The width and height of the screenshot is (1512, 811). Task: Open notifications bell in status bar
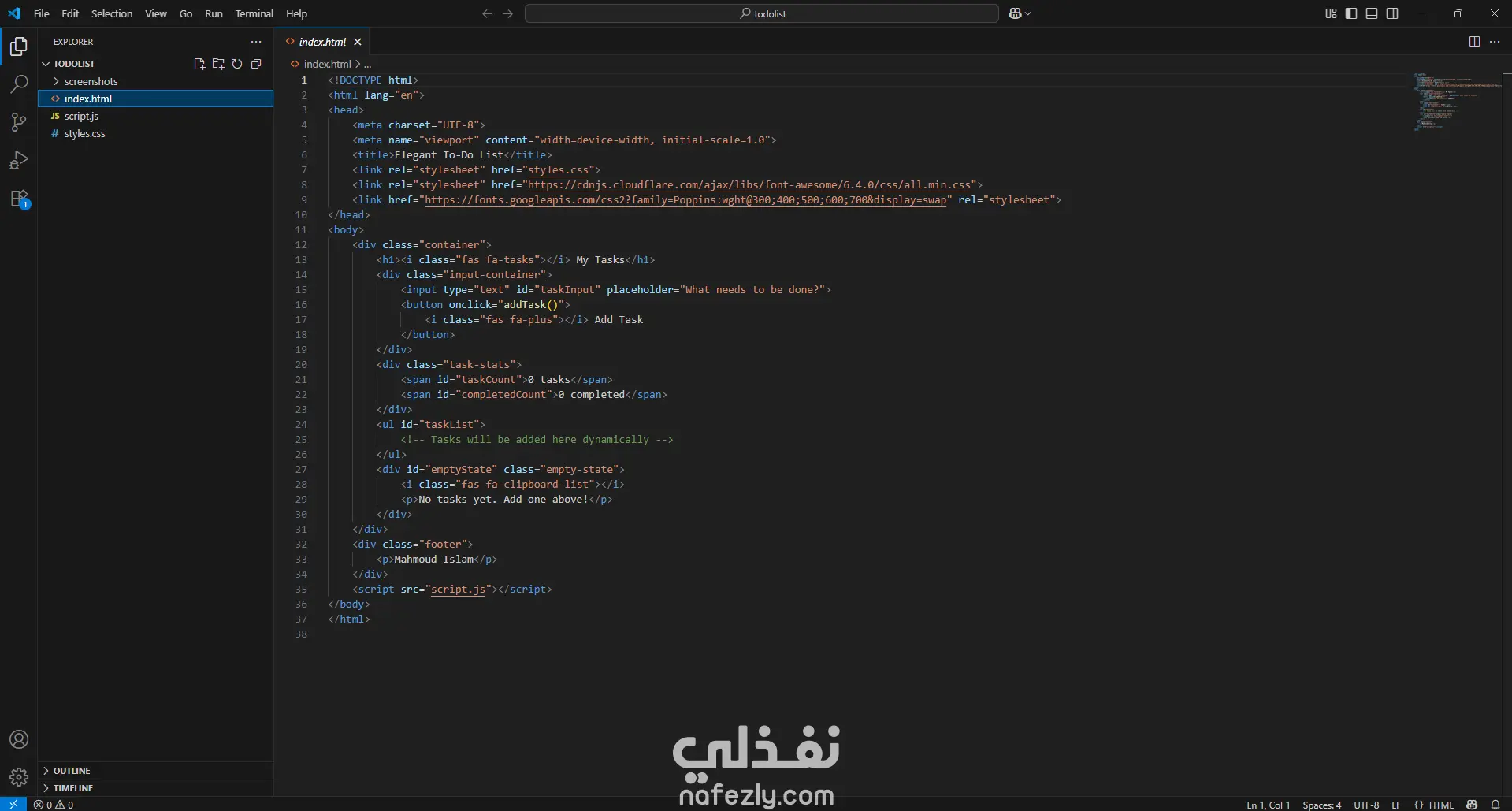click(1495, 805)
